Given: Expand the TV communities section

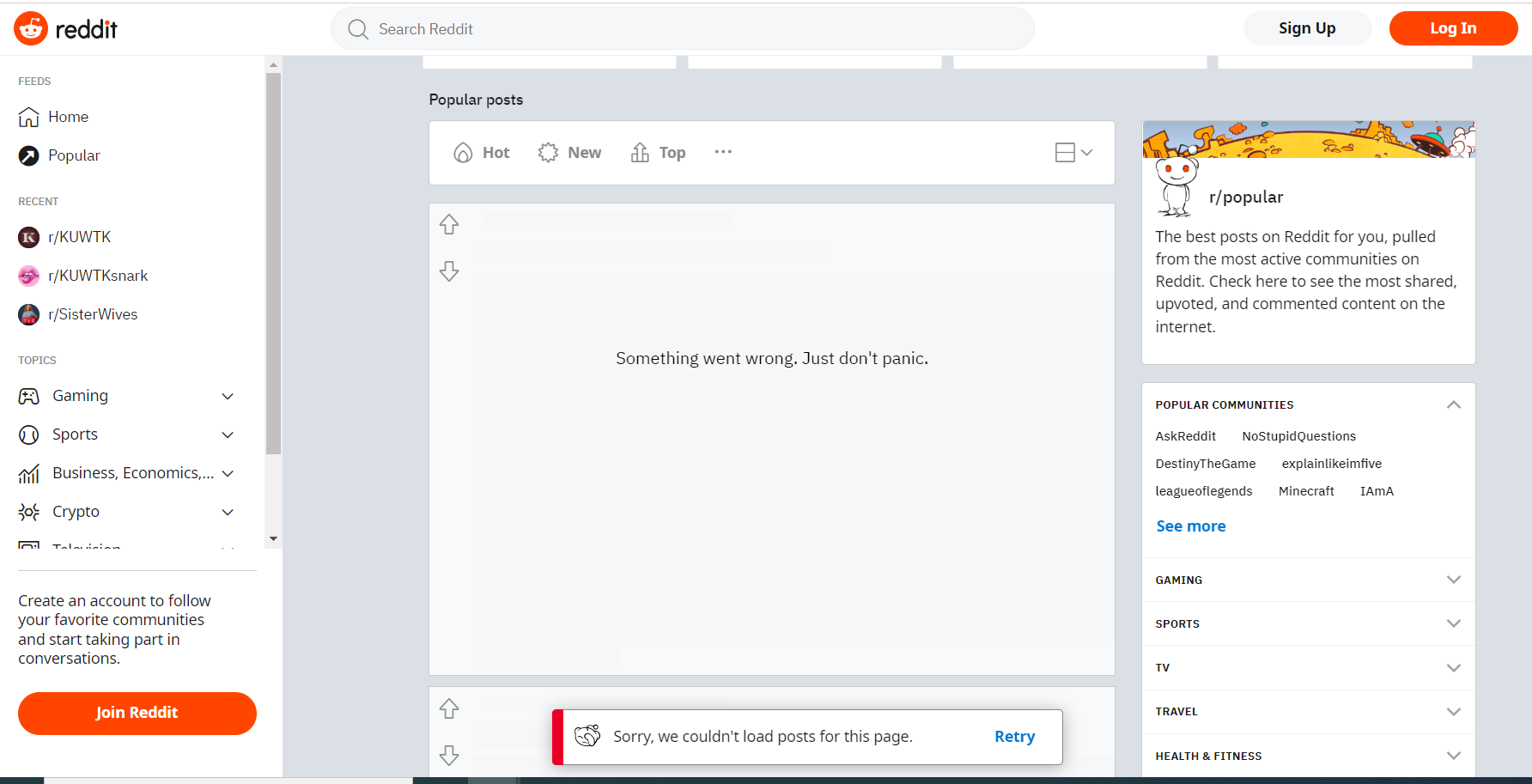Looking at the screenshot, I should [1453, 668].
